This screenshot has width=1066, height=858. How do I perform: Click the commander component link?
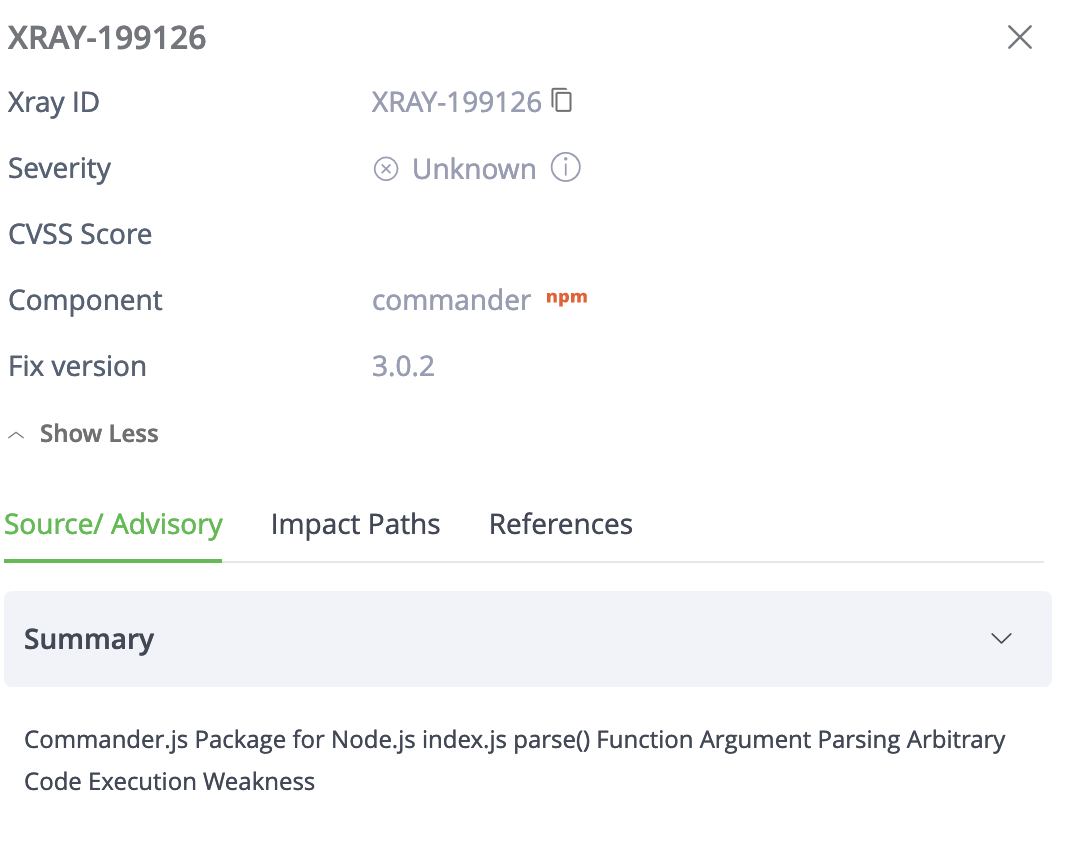(x=451, y=299)
